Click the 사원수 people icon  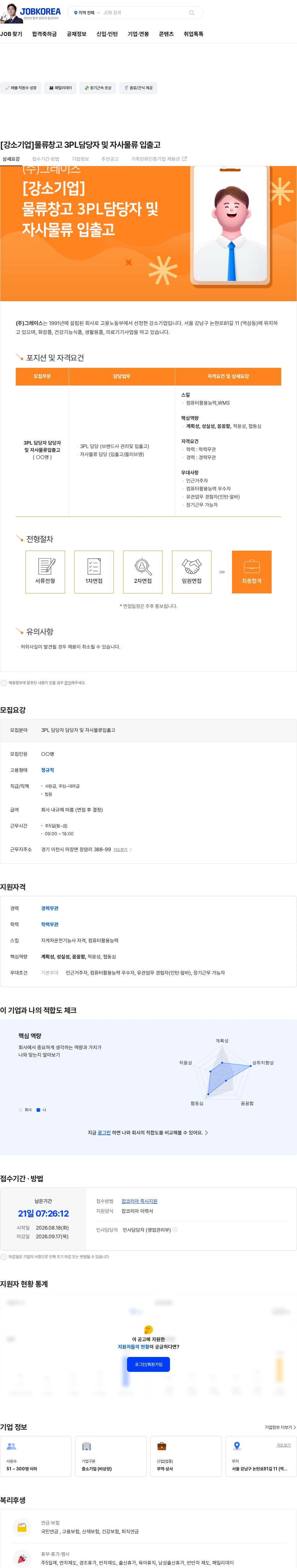(x=11, y=1446)
